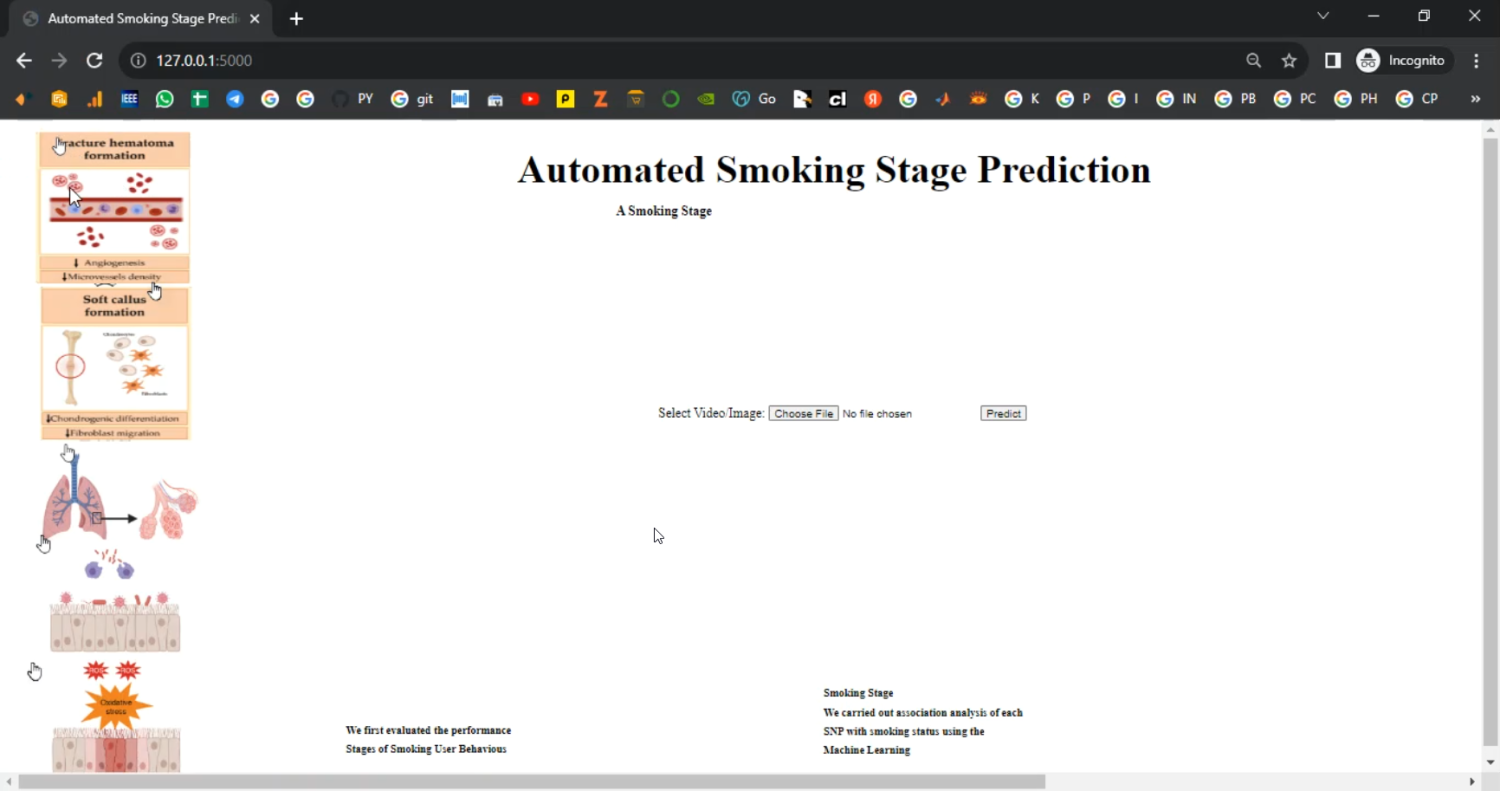Click the 'Automated Smoking Stage Prediction' heading
Screen dimensions: 1500x791
[x=834, y=170]
